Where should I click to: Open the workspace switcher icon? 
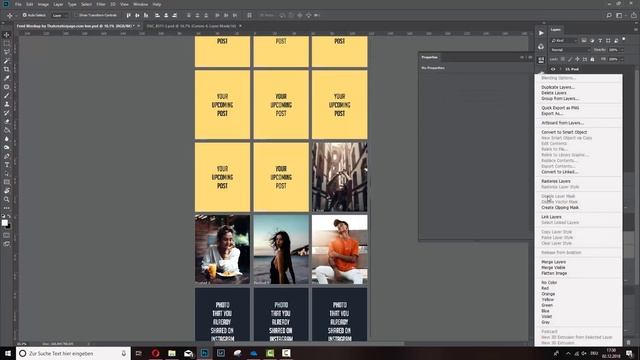(x=620, y=16)
